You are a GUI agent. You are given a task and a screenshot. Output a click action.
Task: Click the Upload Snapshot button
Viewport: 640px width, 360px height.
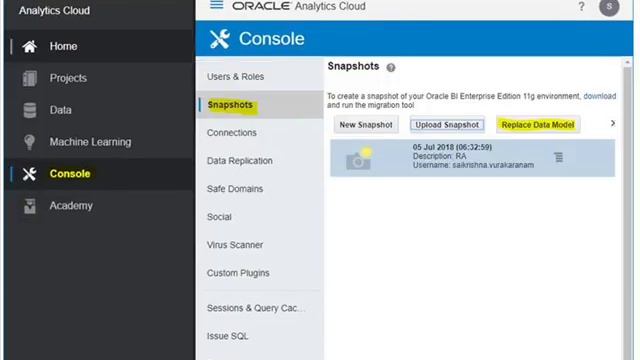pos(447,125)
